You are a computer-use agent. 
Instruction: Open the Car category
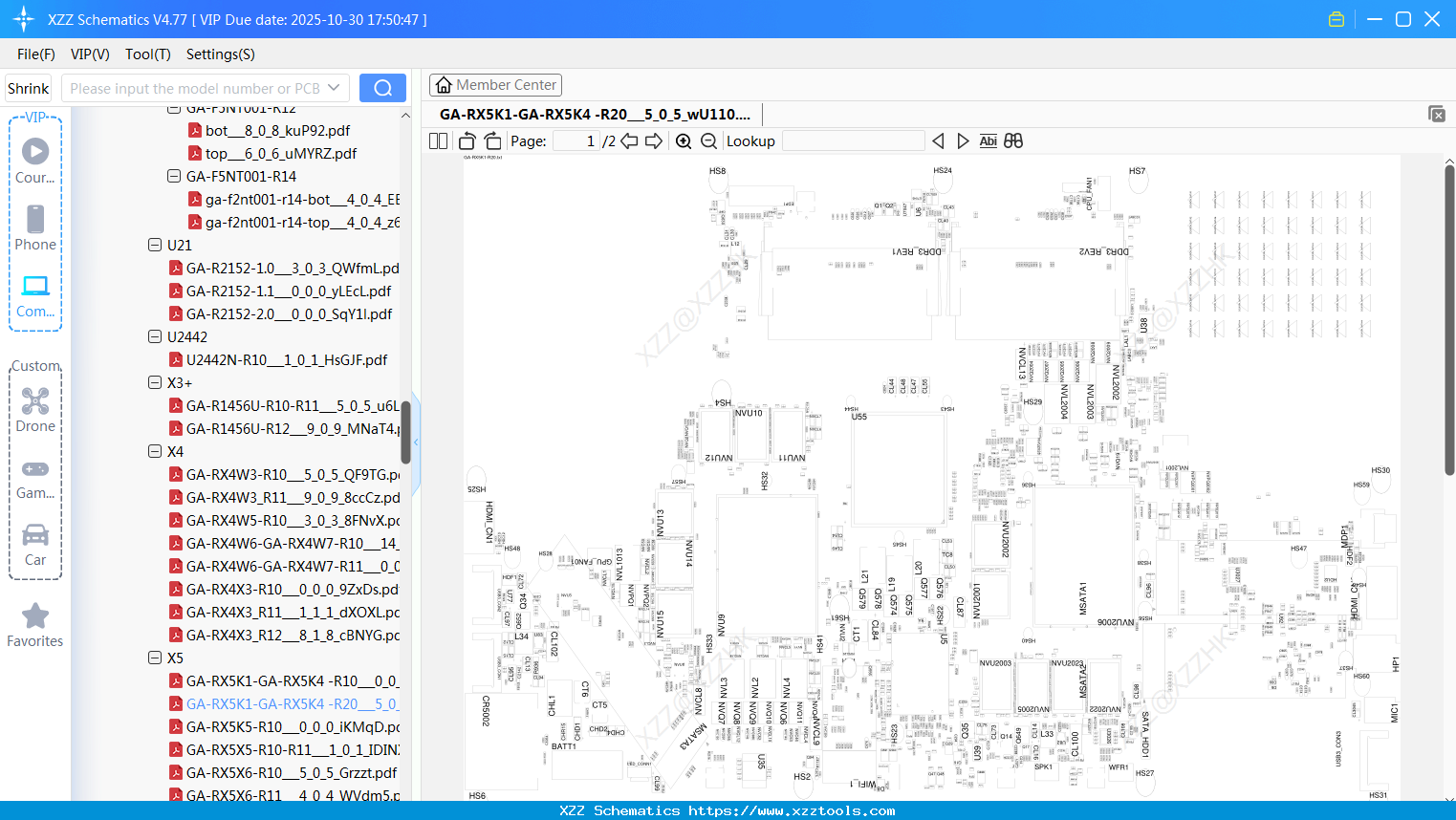35,545
